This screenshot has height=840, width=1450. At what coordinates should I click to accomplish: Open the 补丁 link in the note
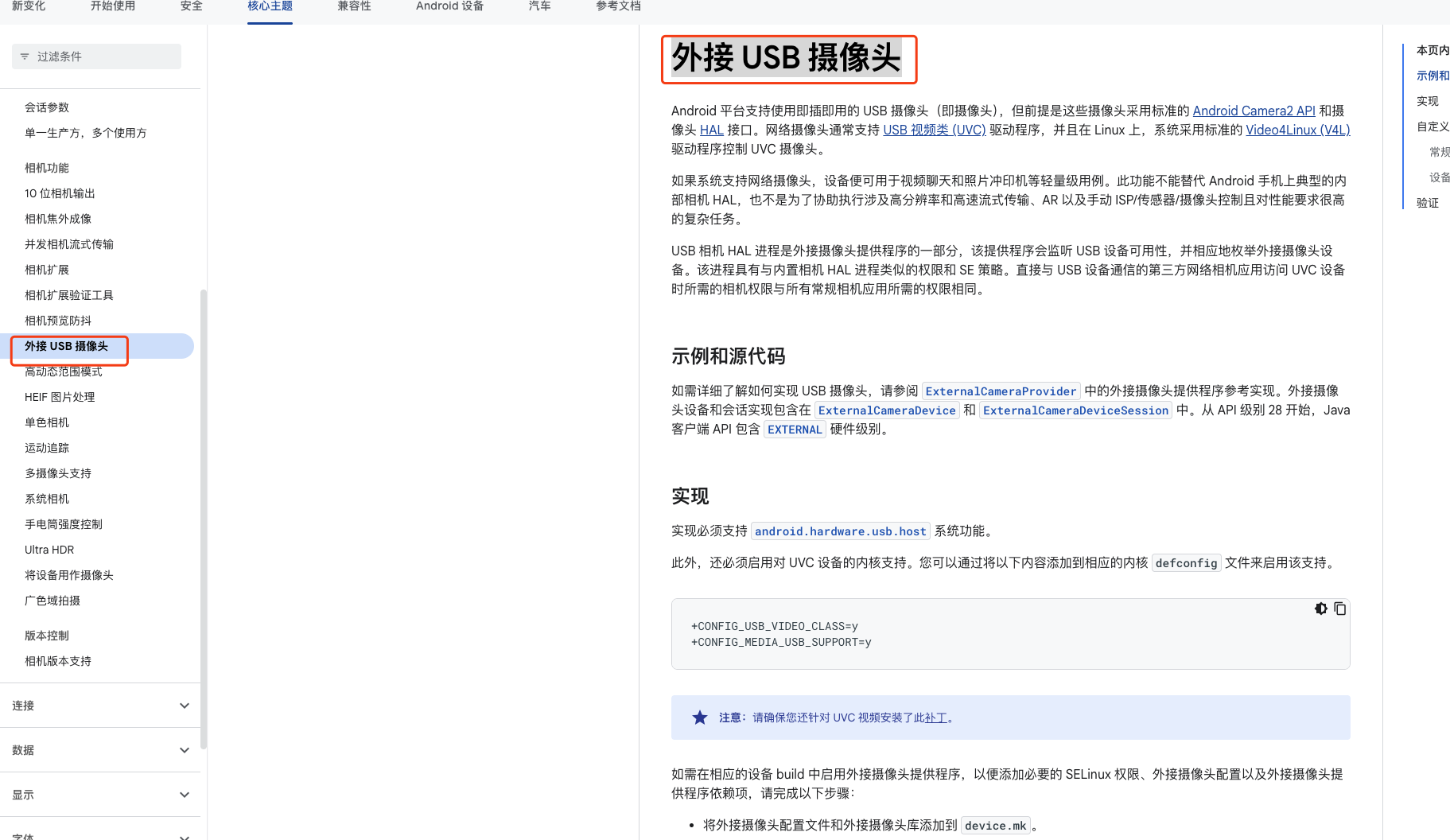pos(935,717)
